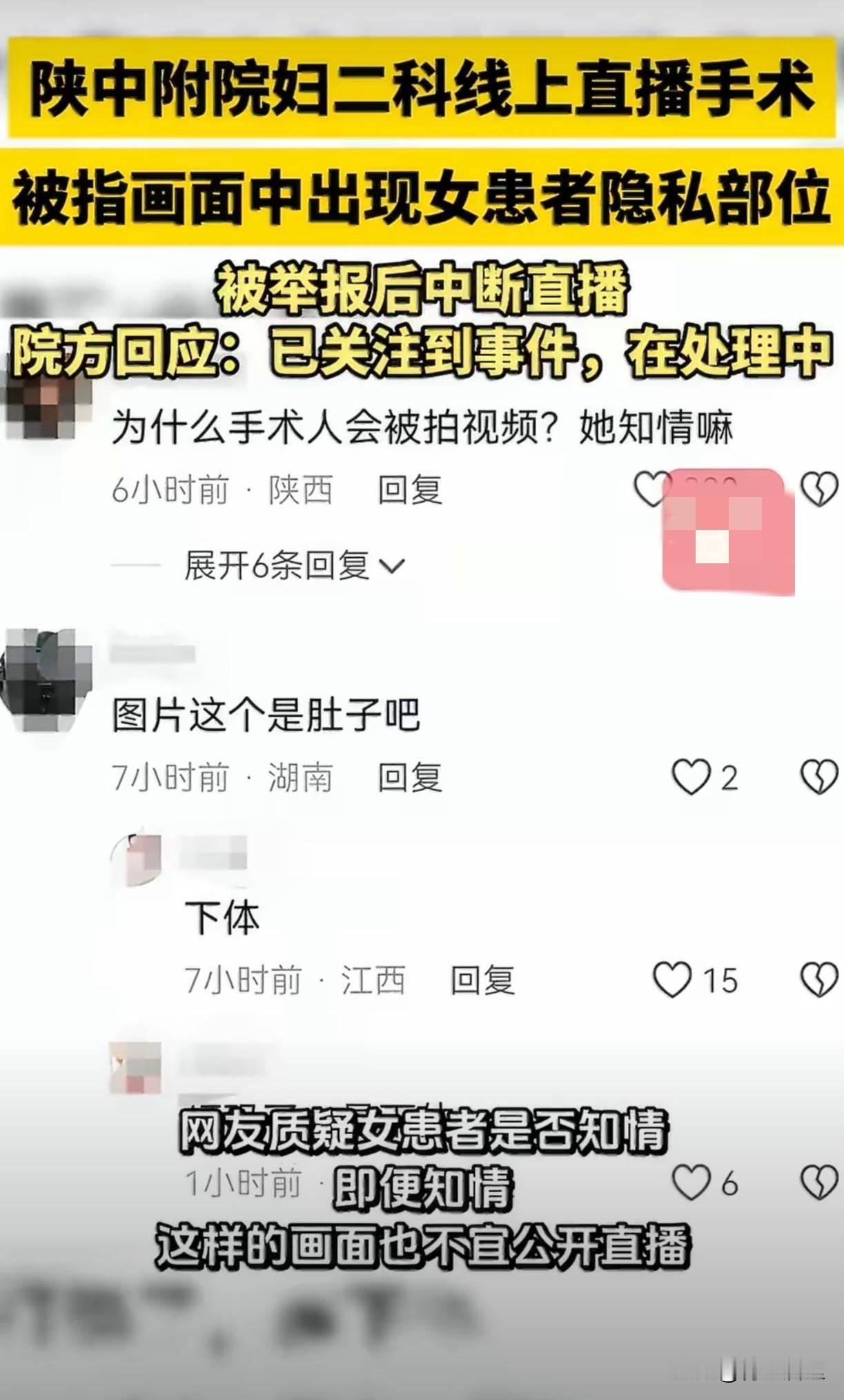The height and width of the screenshot is (1400, 844).
Task: Tap the pink pixelated sticker overlay
Action: coord(729,532)
